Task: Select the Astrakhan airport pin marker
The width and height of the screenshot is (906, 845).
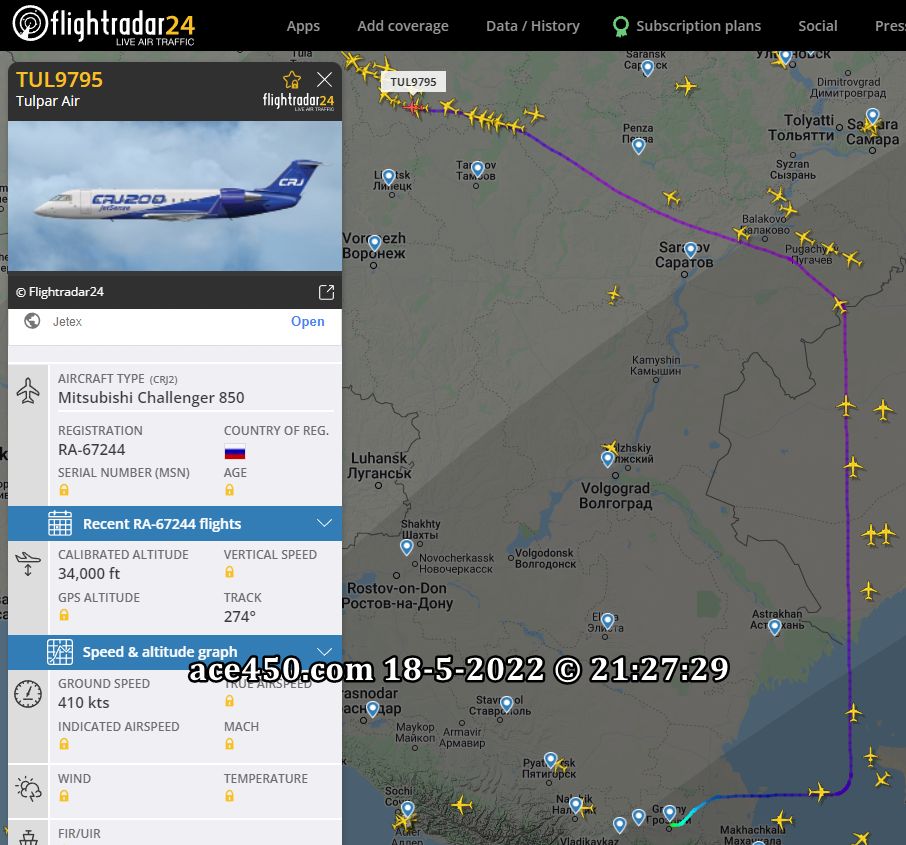Action: click(x=775, y=627)
